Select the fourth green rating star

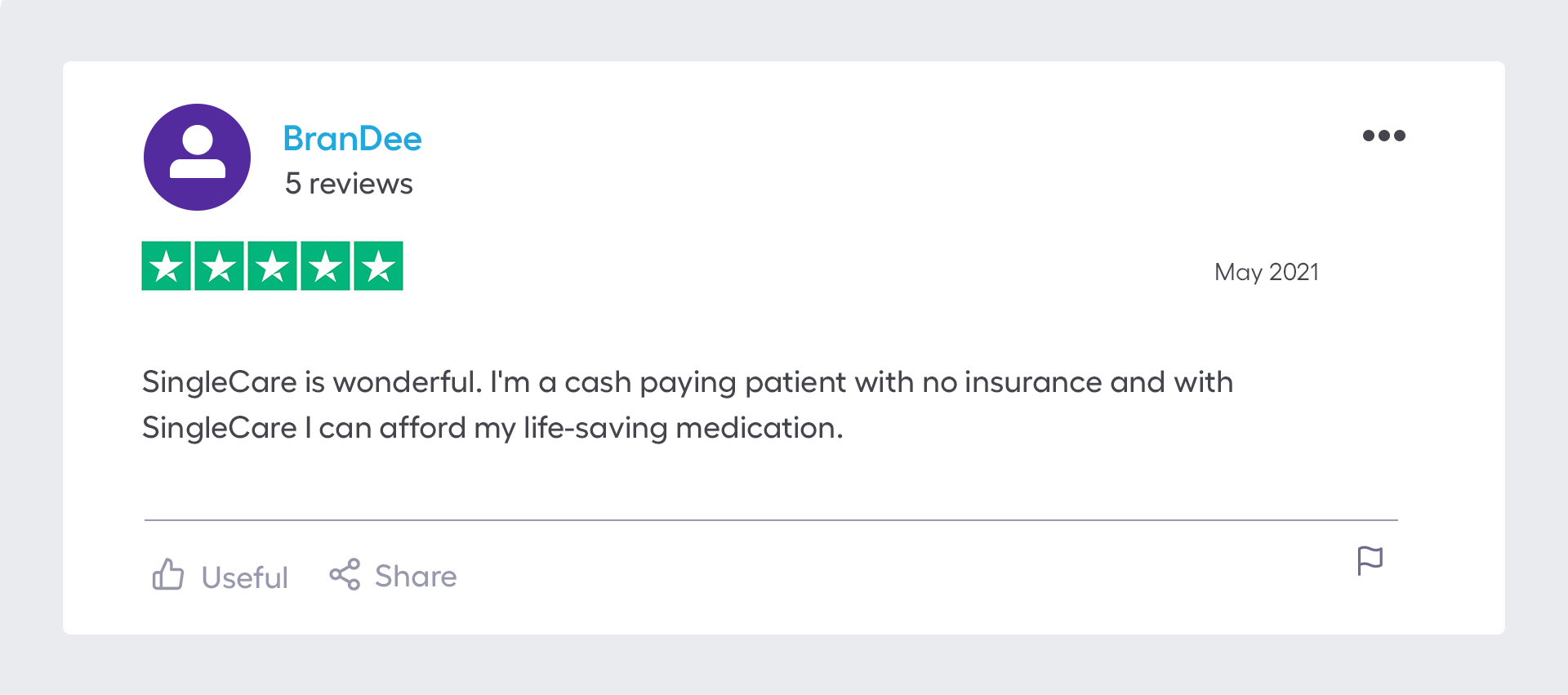[x=326, y=266]
